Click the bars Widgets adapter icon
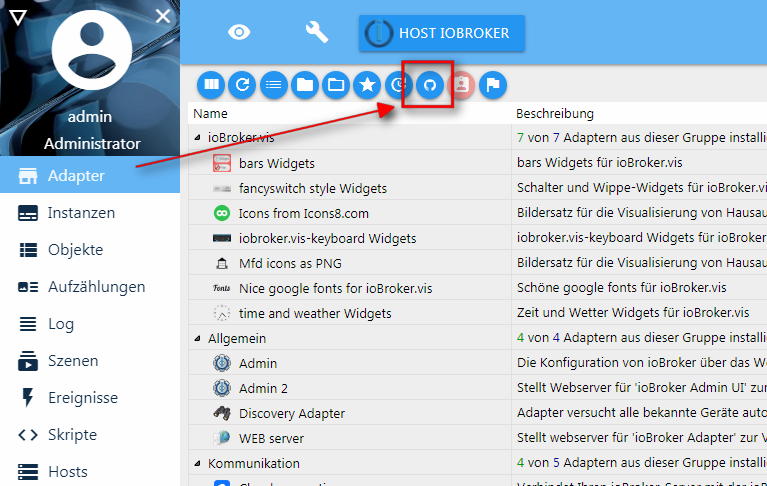 coord(222,163)
